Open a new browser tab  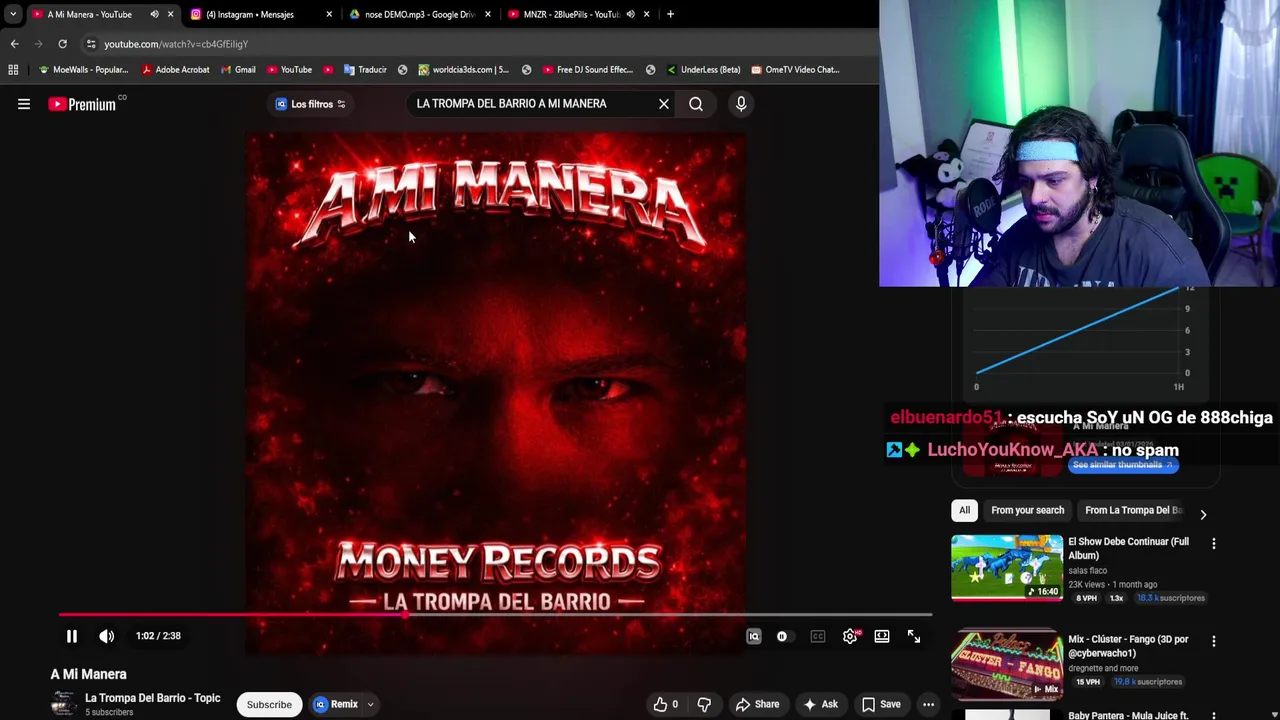(x=670, y=14)
